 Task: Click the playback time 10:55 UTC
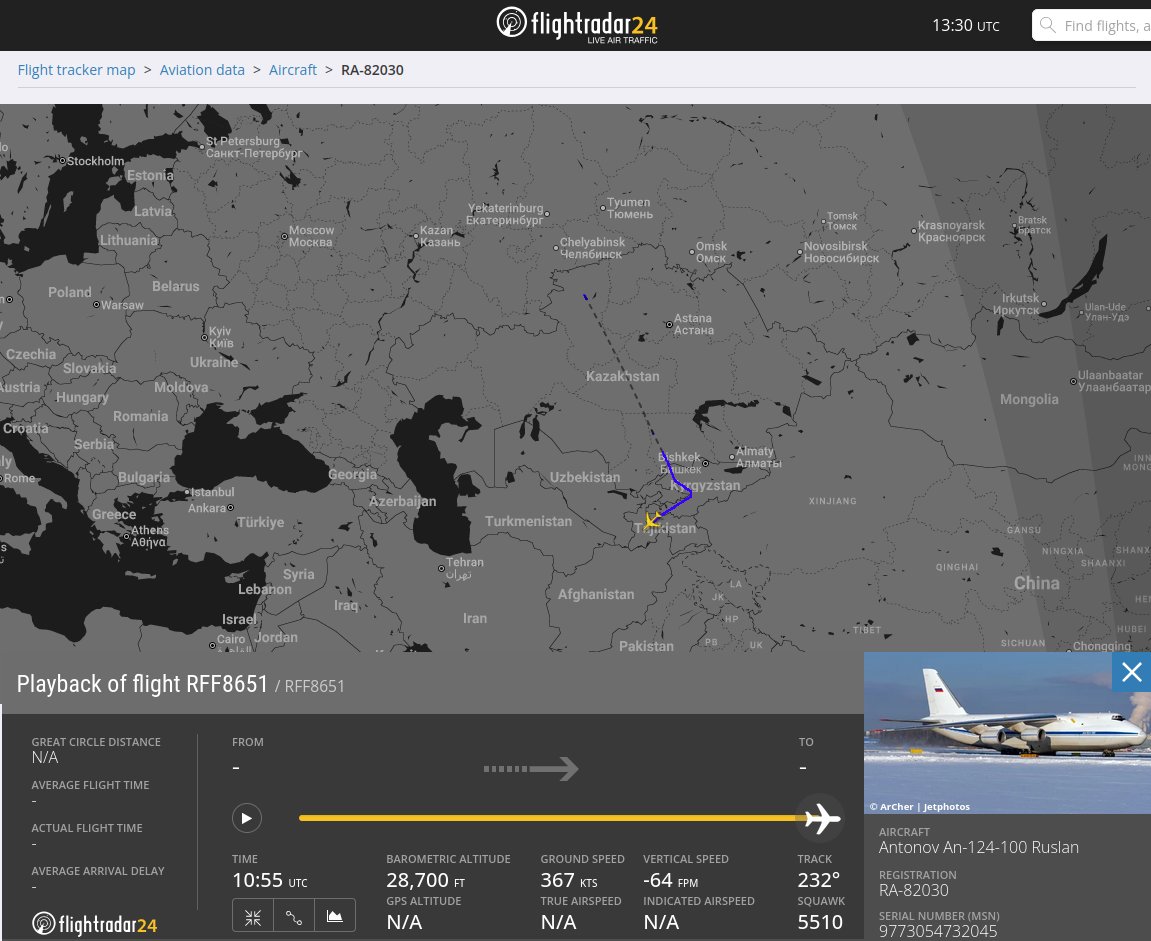(269, 880)
